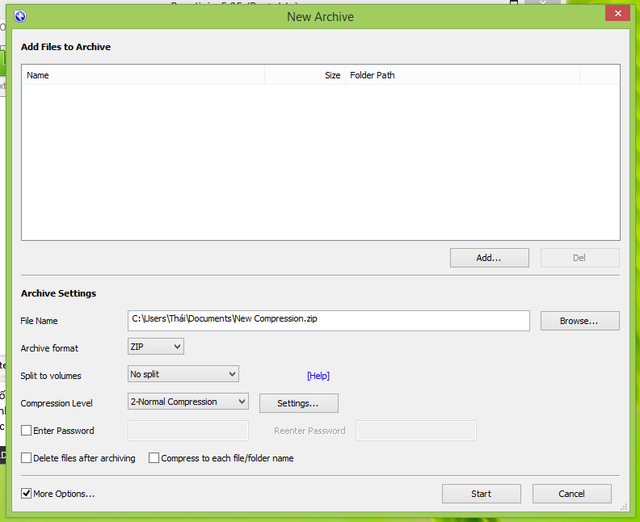Expand the Compression Level dropdown
640x522 pixels.
[188, 402]
